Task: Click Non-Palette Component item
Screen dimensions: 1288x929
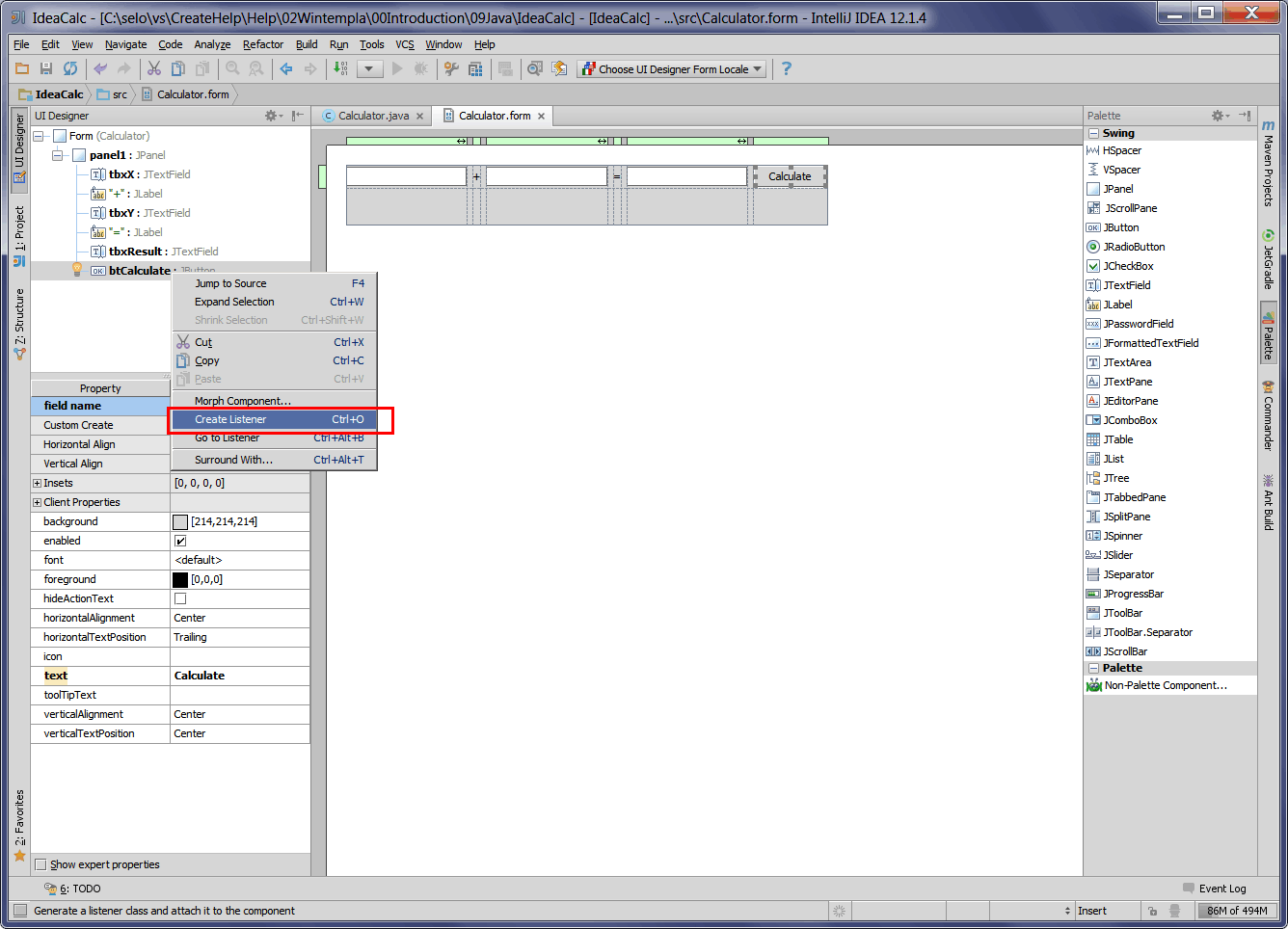Action: pyautogui.click(x=1157, y=685)
